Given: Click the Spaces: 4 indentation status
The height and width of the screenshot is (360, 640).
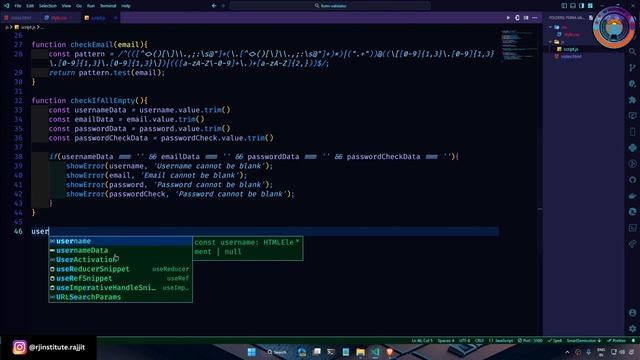Looking at the screenshot, I should pyautogui.click(x=446, y=340).
